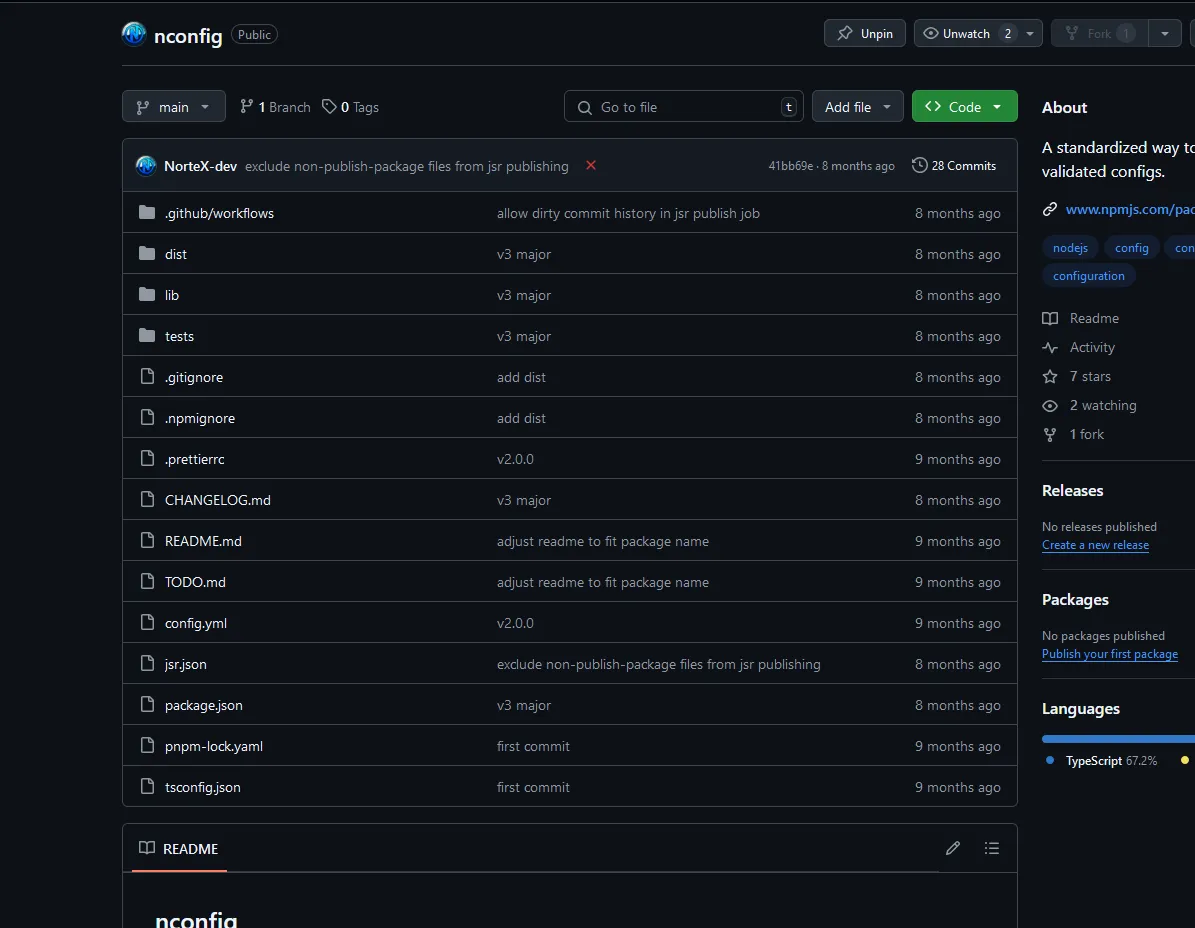Screen dimensions: 1195x928
Task: Click the config topic tag
Action: click(1132, 248)
